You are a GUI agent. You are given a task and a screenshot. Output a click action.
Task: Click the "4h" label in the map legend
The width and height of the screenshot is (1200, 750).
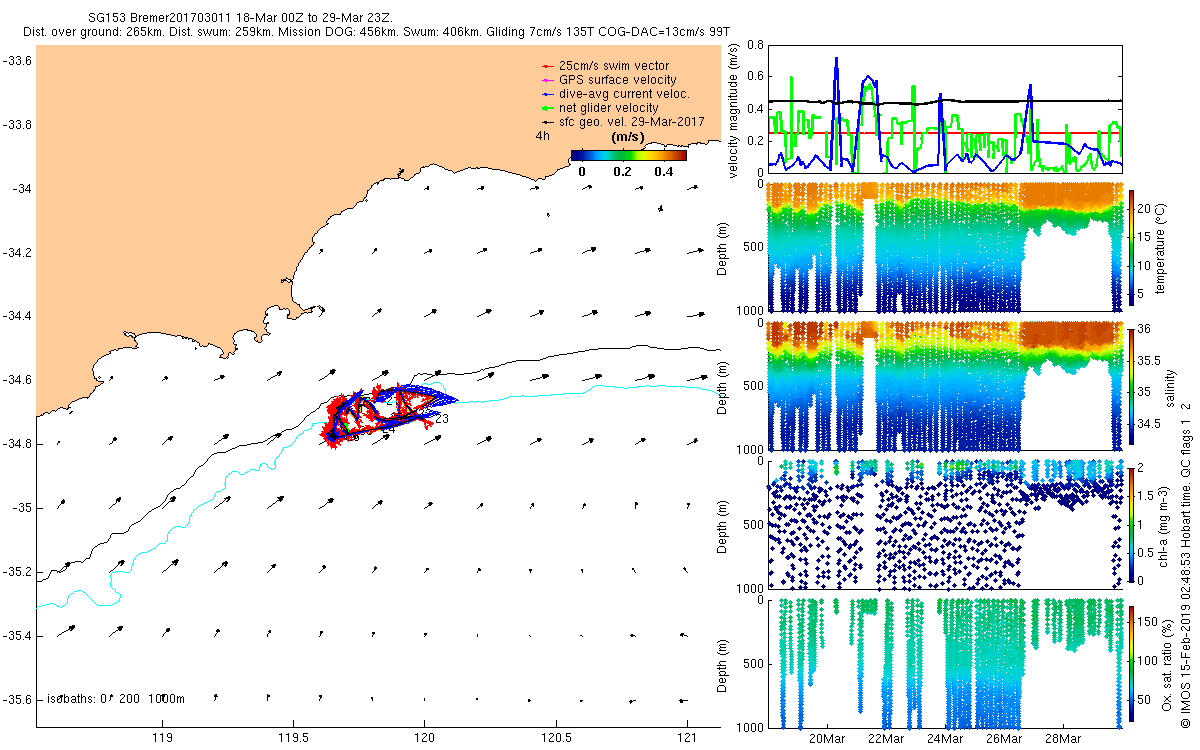coord(543,136)
